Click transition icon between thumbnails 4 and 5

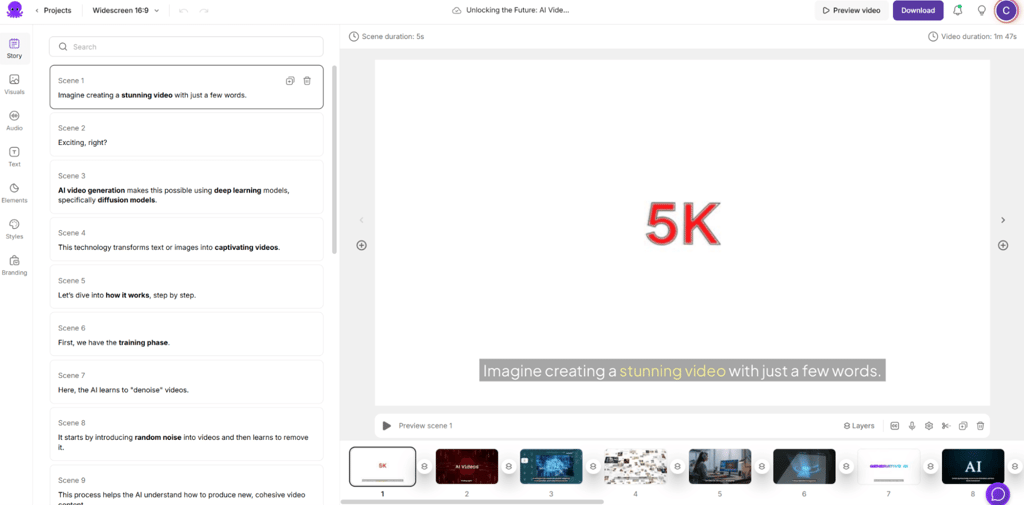tap(677, 466)
